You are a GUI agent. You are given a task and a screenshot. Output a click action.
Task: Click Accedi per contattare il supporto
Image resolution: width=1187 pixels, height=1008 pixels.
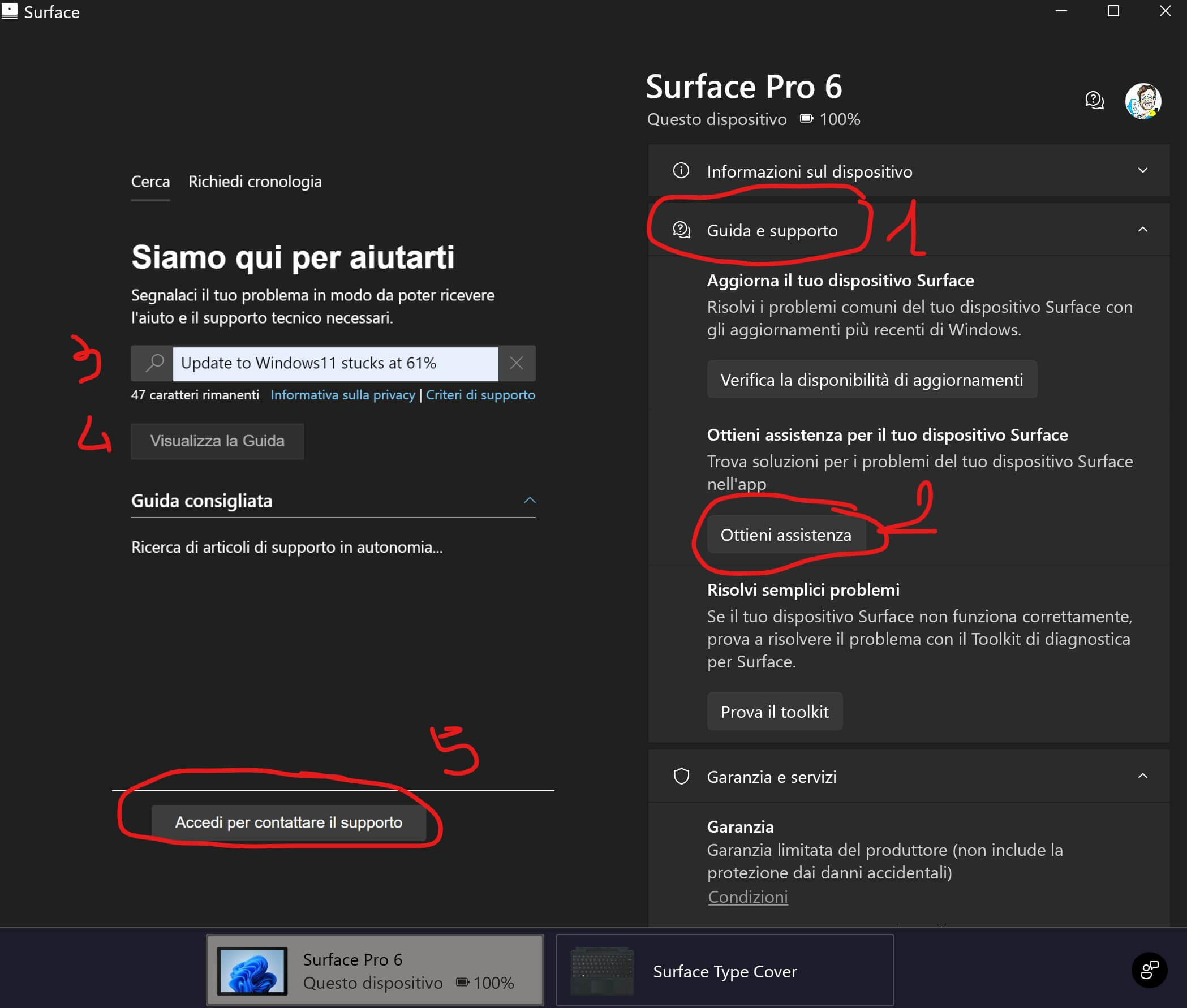(x=289, y=822)
